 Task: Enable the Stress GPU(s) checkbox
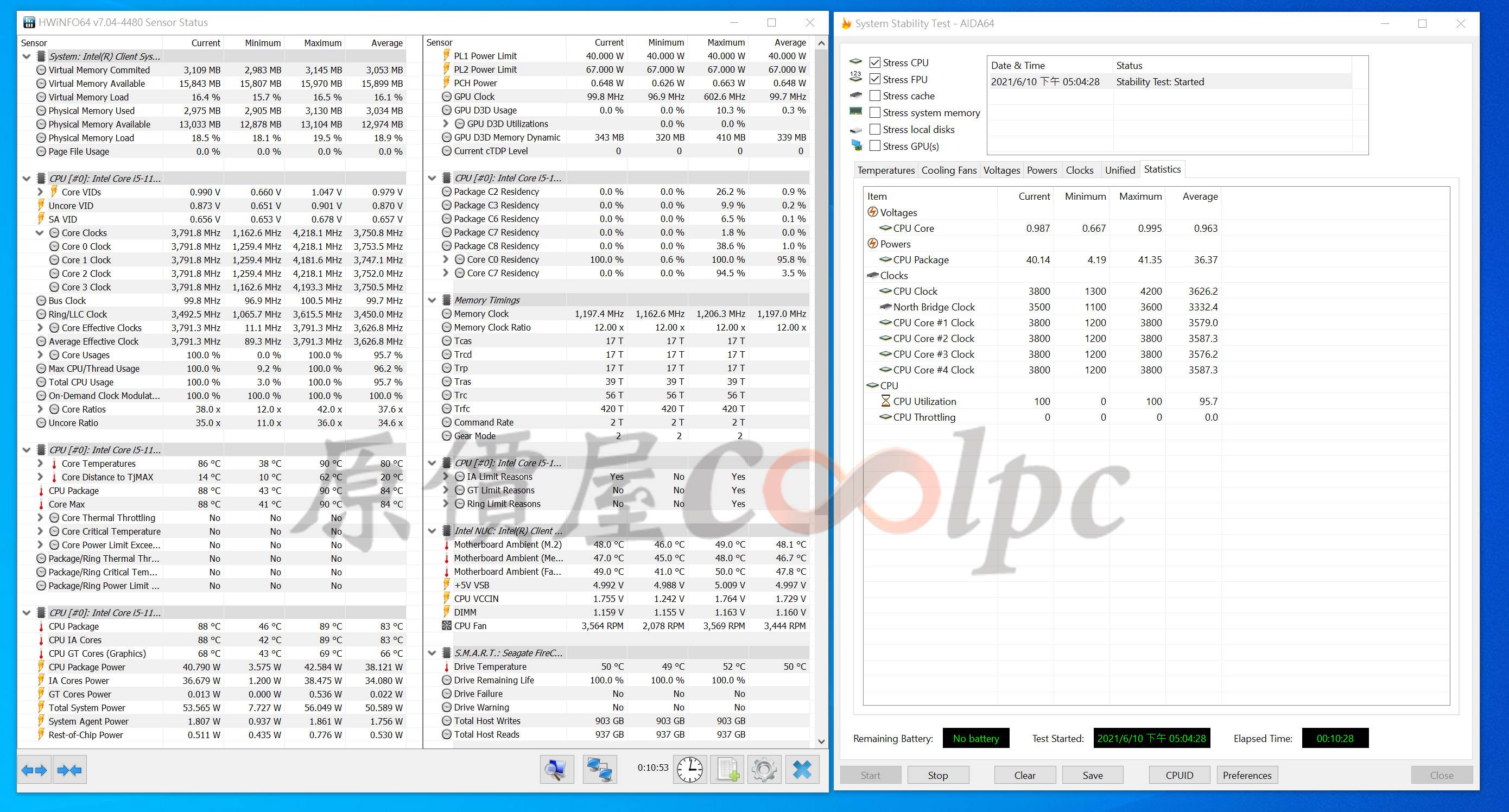(x=874, y=146)
